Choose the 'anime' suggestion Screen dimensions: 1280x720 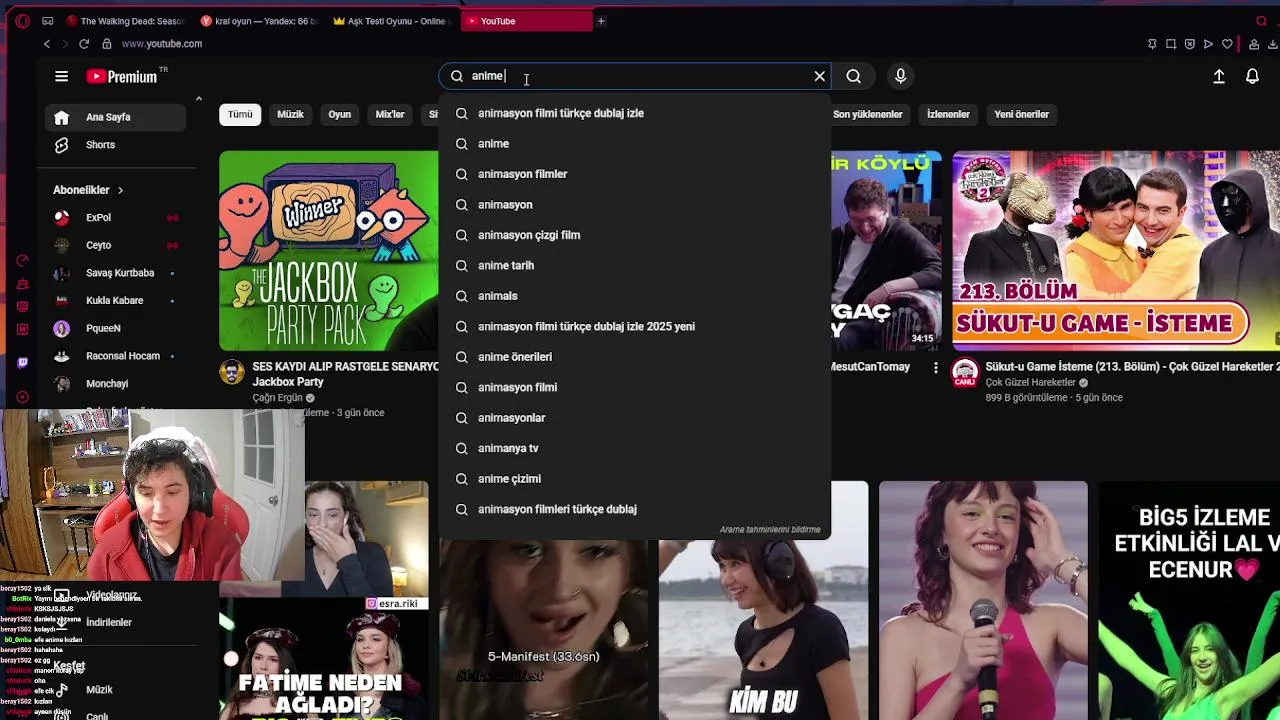(635, 144)
